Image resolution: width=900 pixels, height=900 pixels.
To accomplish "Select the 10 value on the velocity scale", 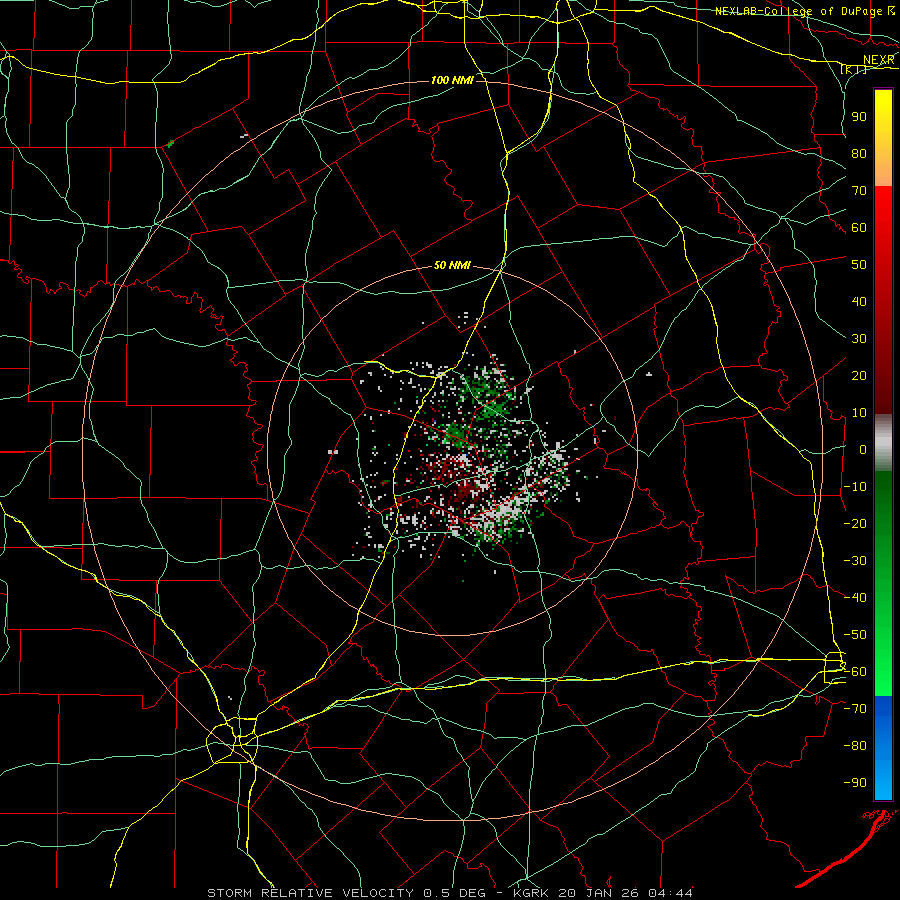I will (x=859, y=413).
